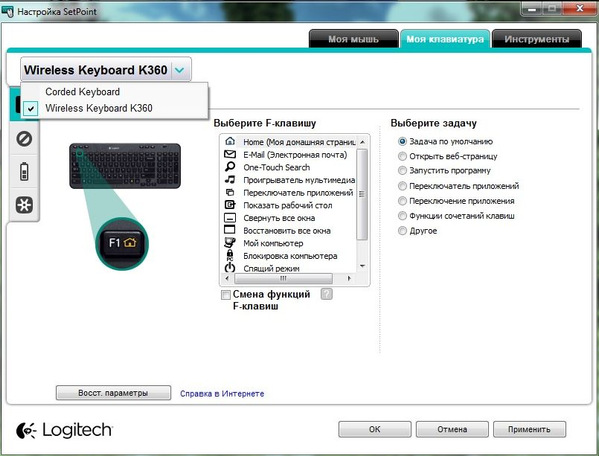Select 'Показать рабочий стол' row
Screen dimensions: 599x456
point(289,205)
